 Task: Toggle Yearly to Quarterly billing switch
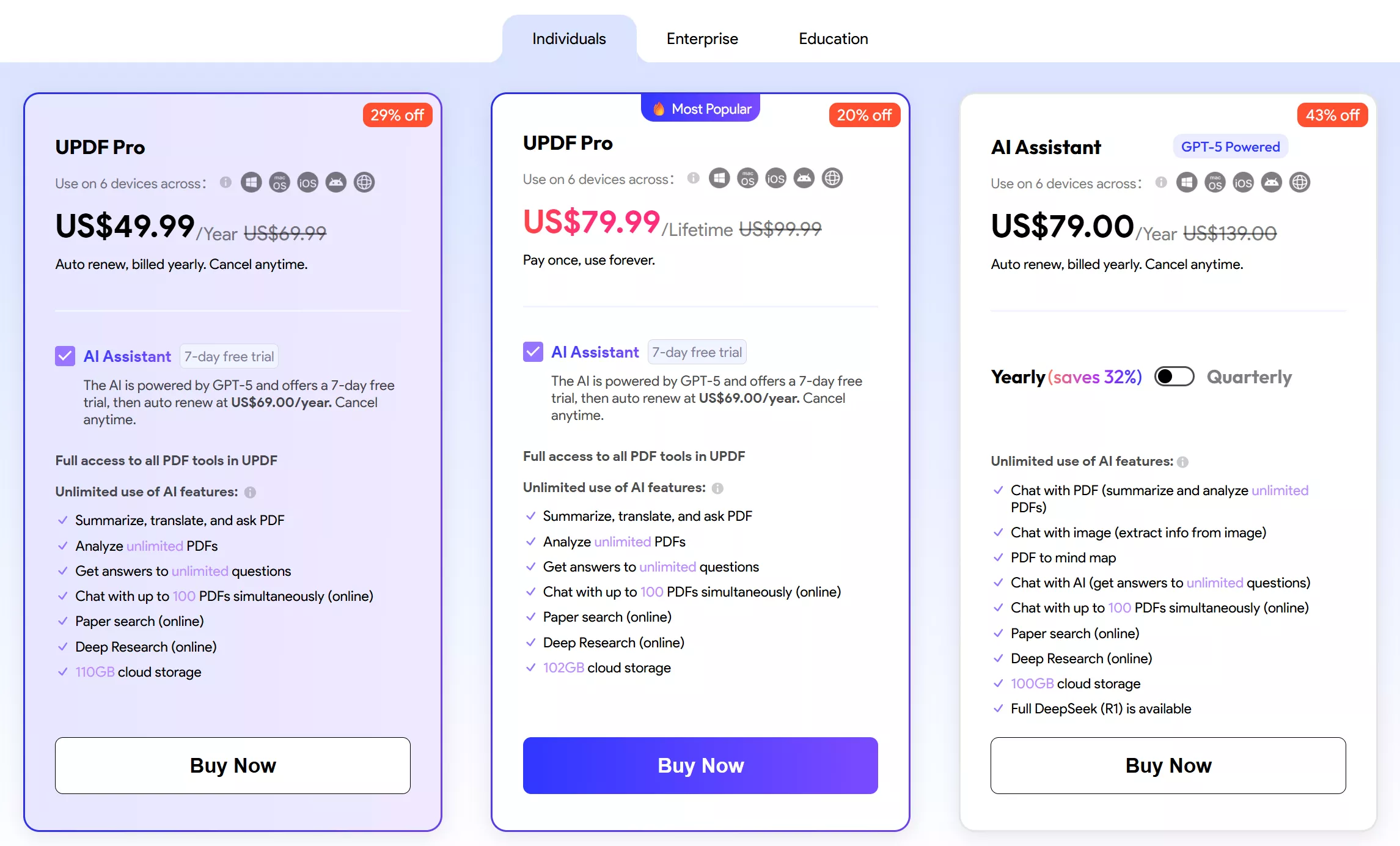pos(1174,377)
